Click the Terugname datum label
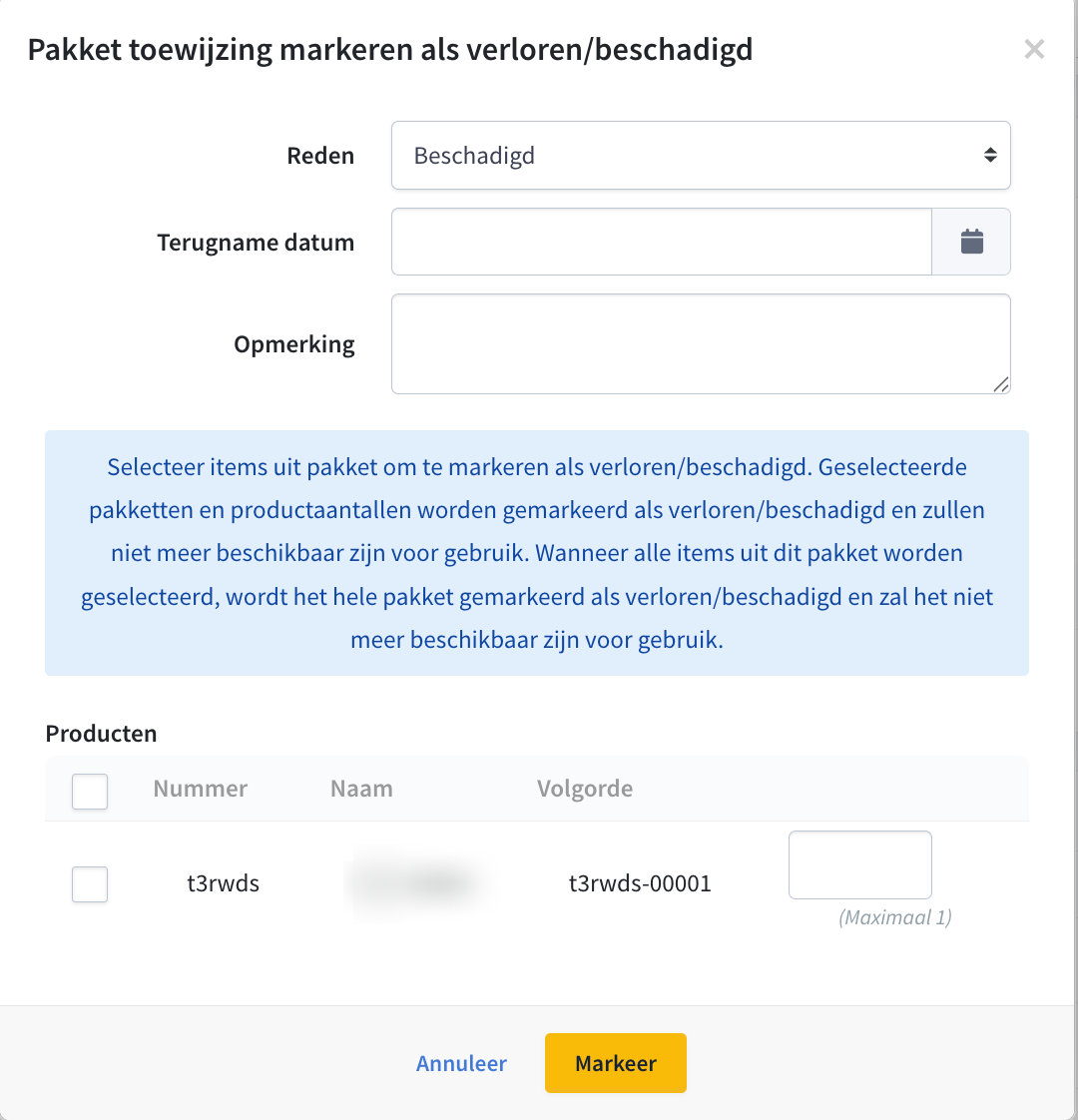The image size is (1078, 1120). click(256, 243)
